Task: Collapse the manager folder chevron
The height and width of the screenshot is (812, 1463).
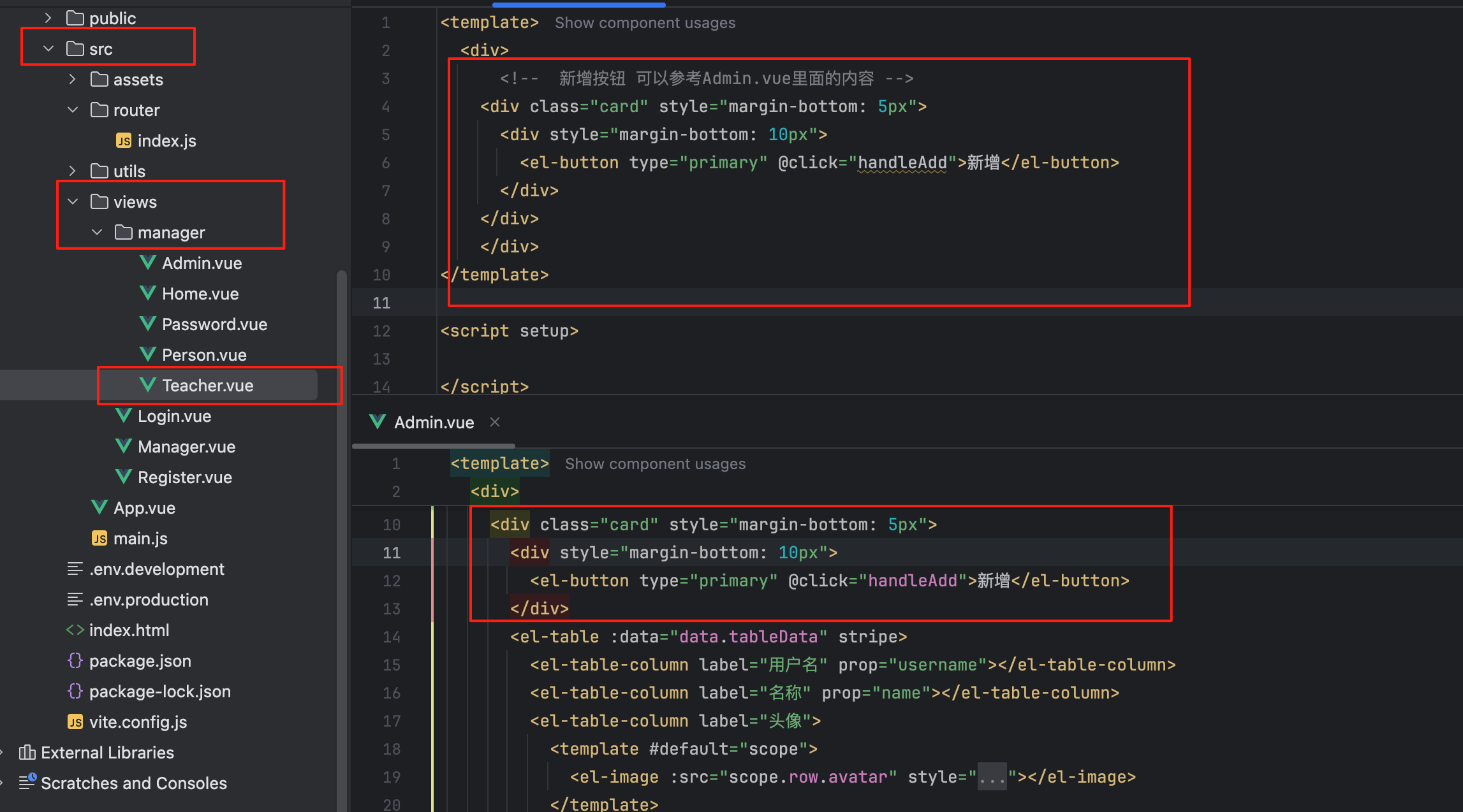Action: (97, 233)
